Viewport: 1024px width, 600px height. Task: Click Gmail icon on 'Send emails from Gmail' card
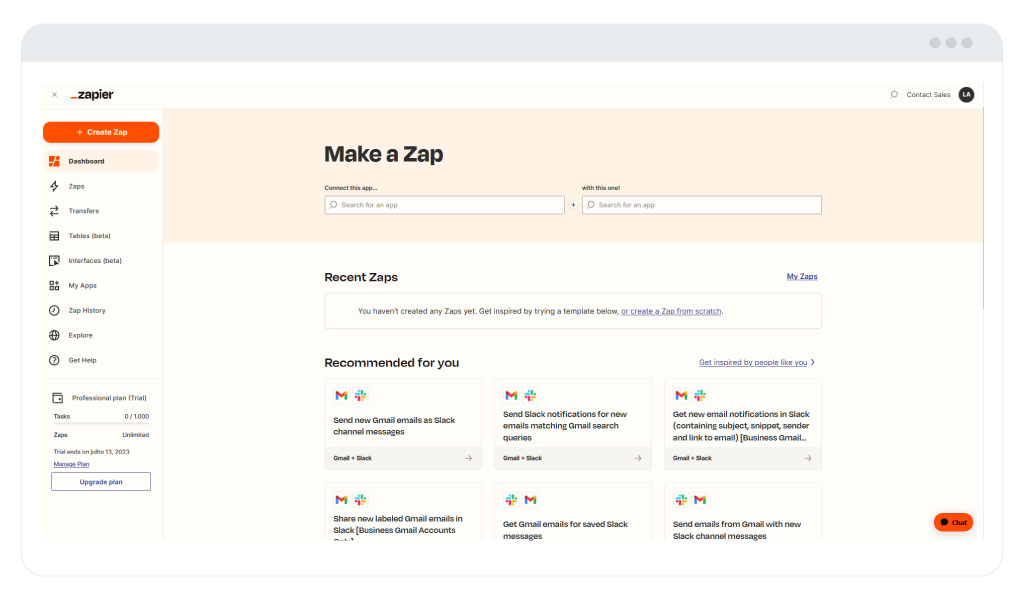click(700, 500)
